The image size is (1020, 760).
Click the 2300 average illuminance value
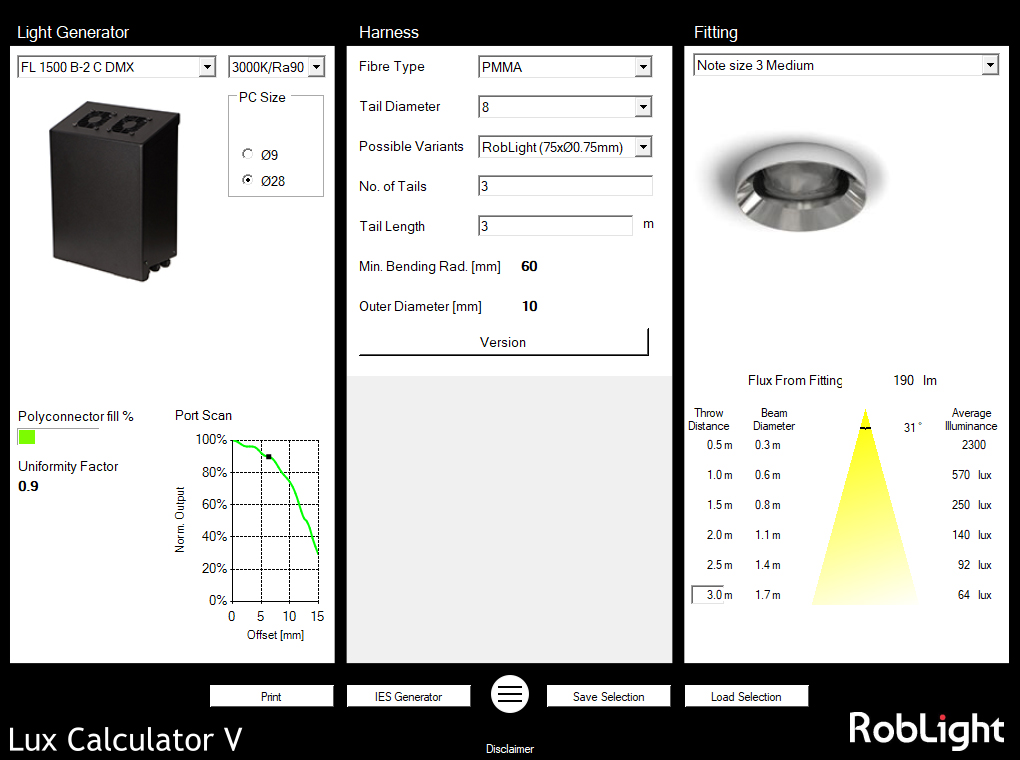coord(974,444)
